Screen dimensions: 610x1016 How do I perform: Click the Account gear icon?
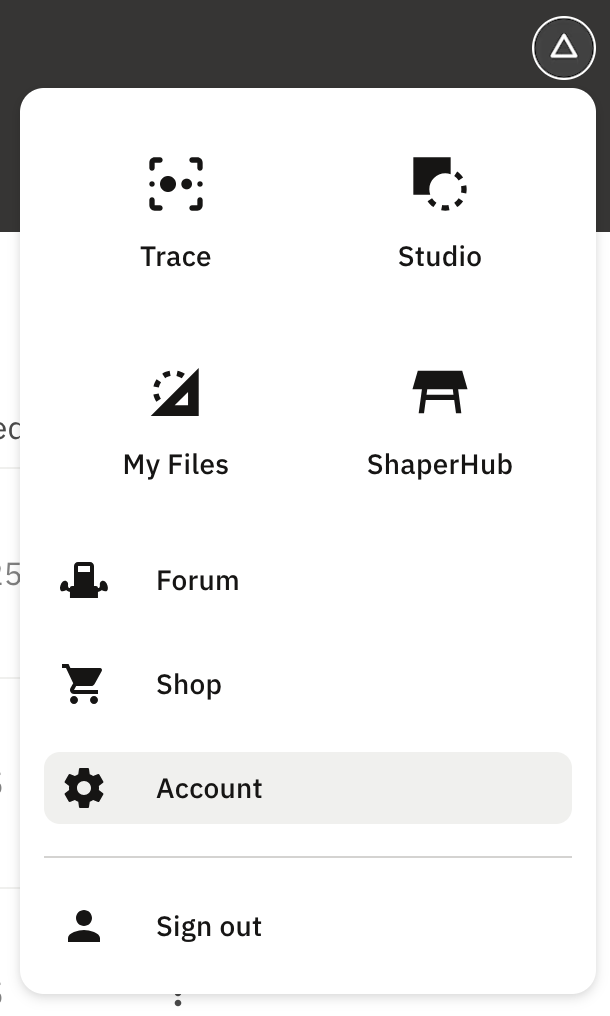click(84, 788)
